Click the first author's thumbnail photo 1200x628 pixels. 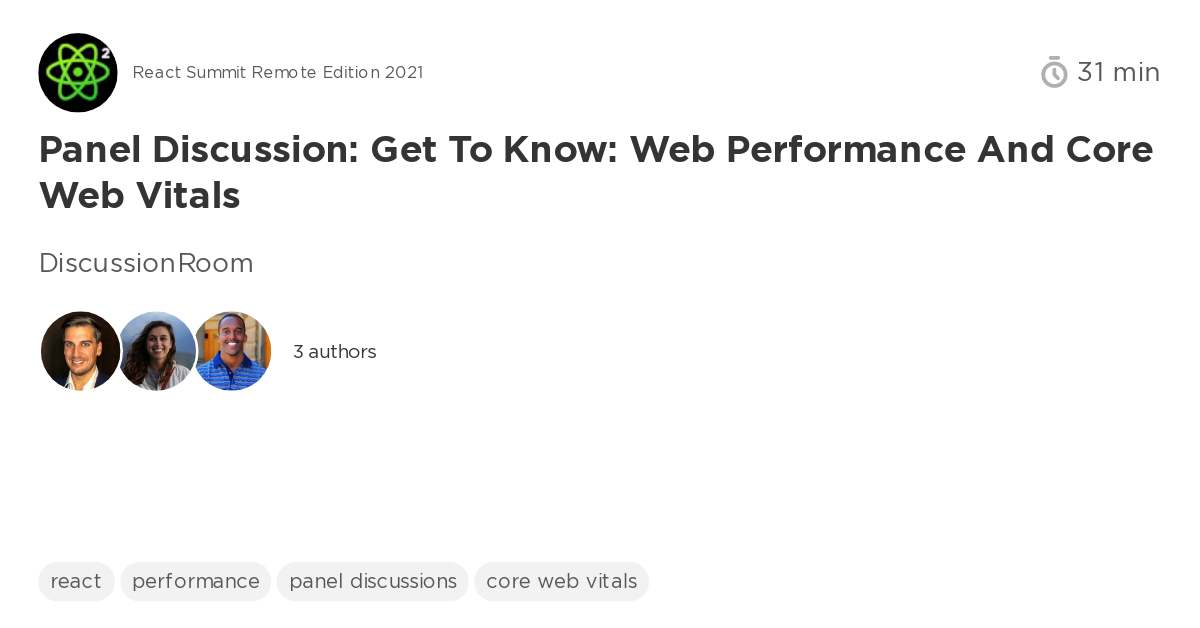(80, 351)
